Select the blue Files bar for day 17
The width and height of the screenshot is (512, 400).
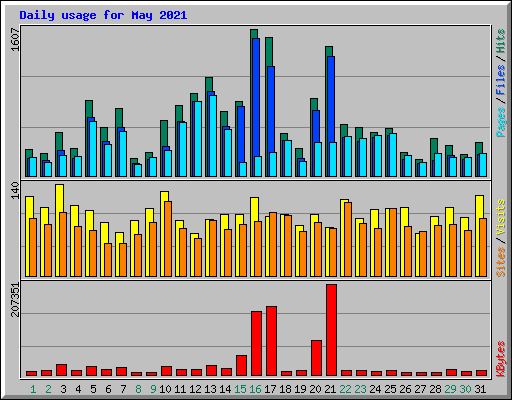[271, 109]
